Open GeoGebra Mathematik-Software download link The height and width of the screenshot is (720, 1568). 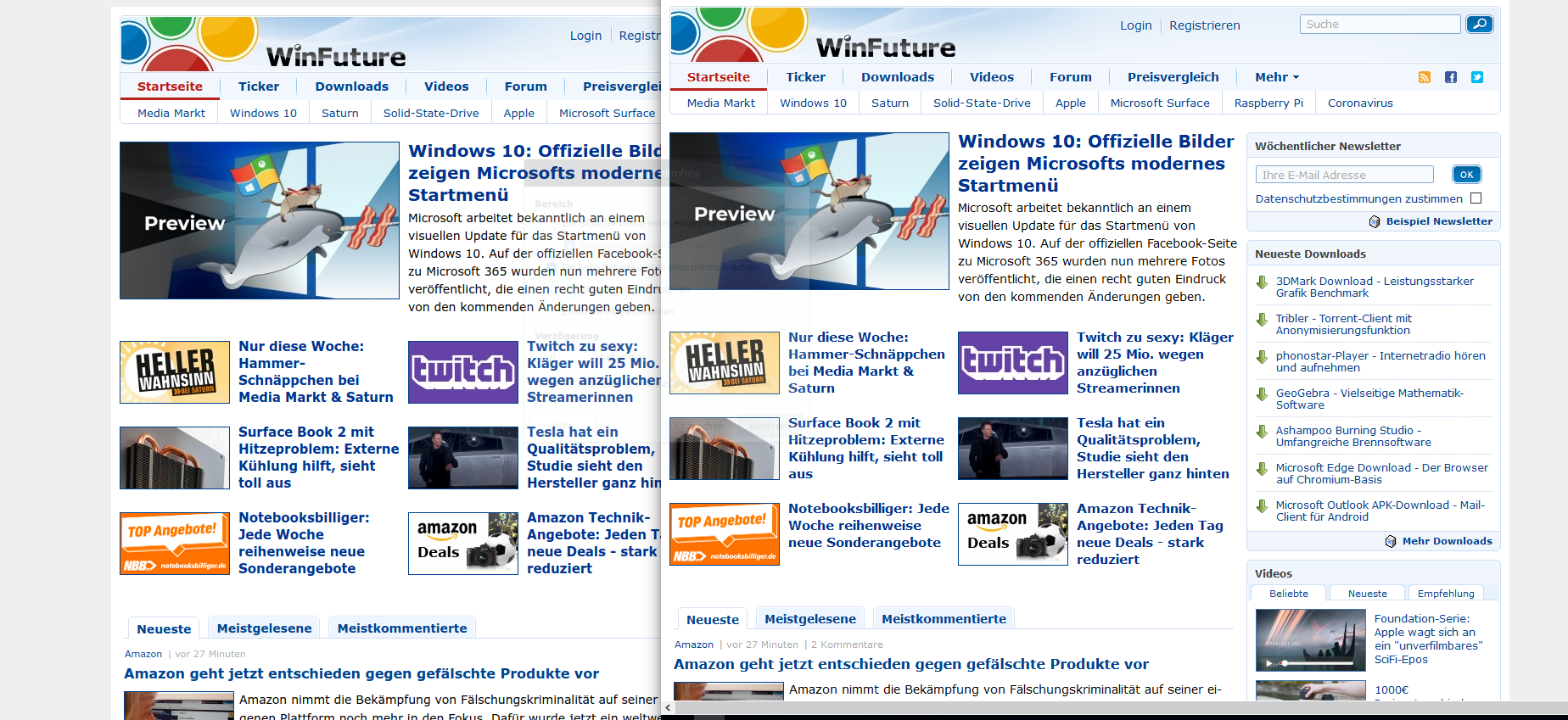[x=1369, y=399]
